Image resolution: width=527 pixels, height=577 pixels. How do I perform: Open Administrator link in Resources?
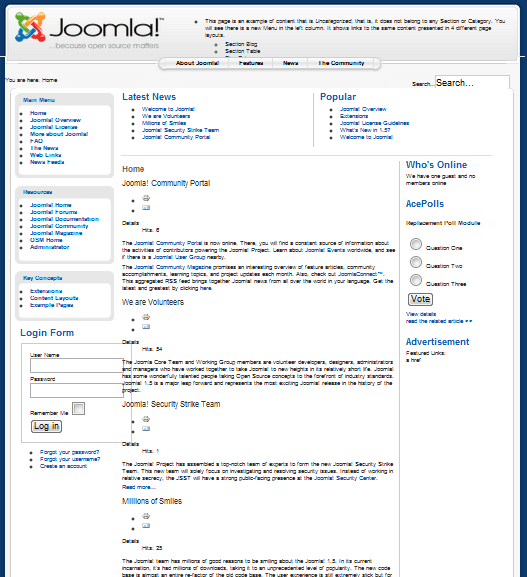click(50, 247)
